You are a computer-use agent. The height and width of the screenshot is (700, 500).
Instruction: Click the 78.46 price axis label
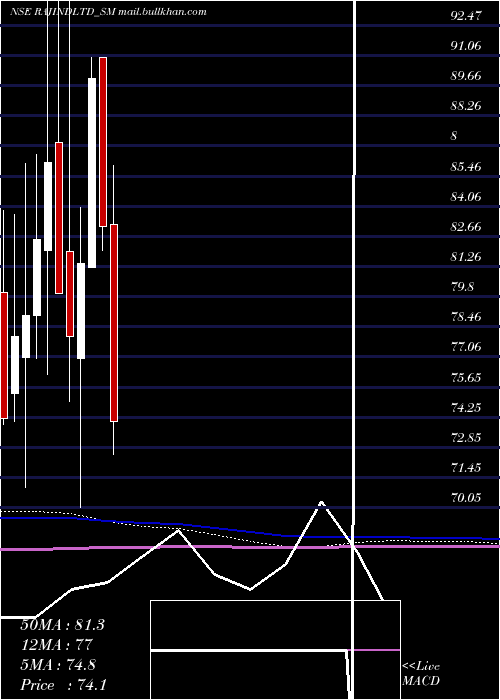(x=466, y=317)
